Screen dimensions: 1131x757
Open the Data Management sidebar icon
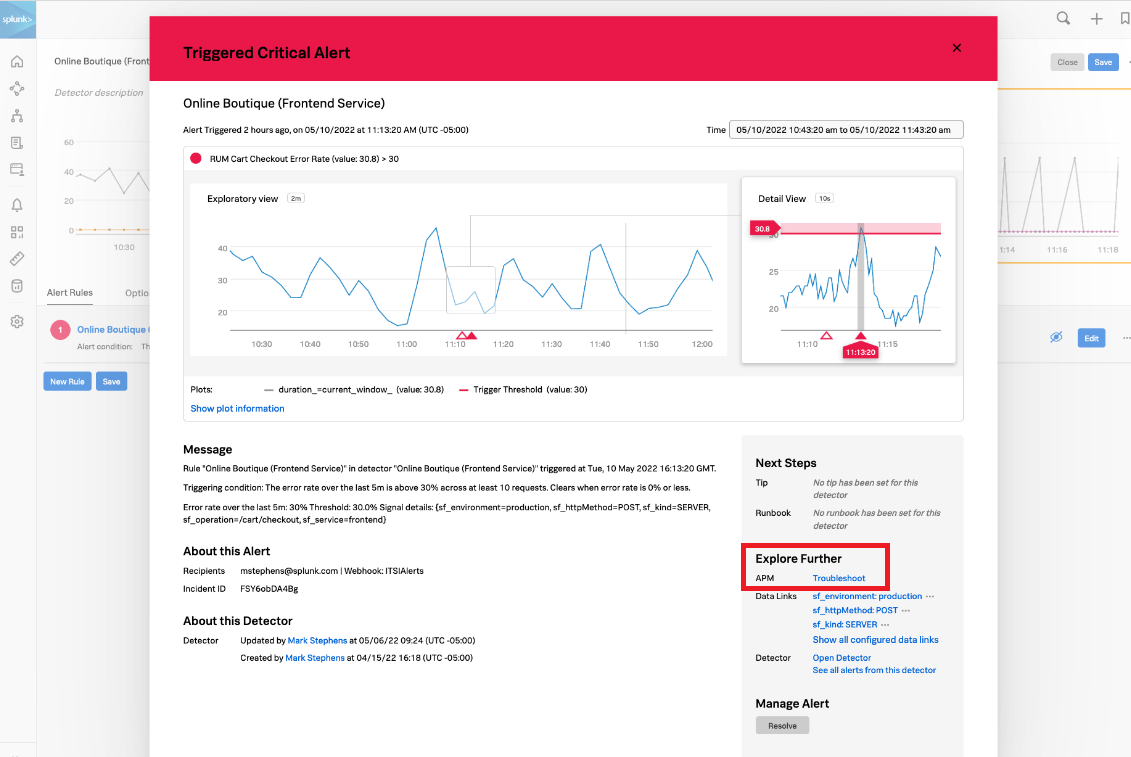(17, 286)
